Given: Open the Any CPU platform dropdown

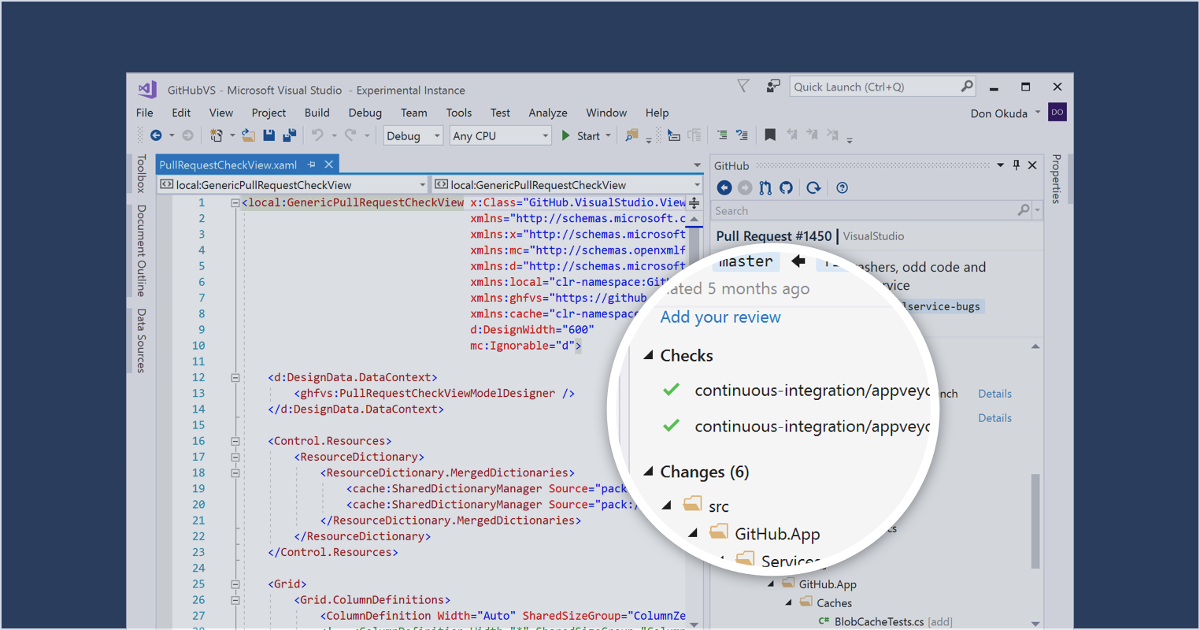Looking at the screenshot, I should click(500, 136).
